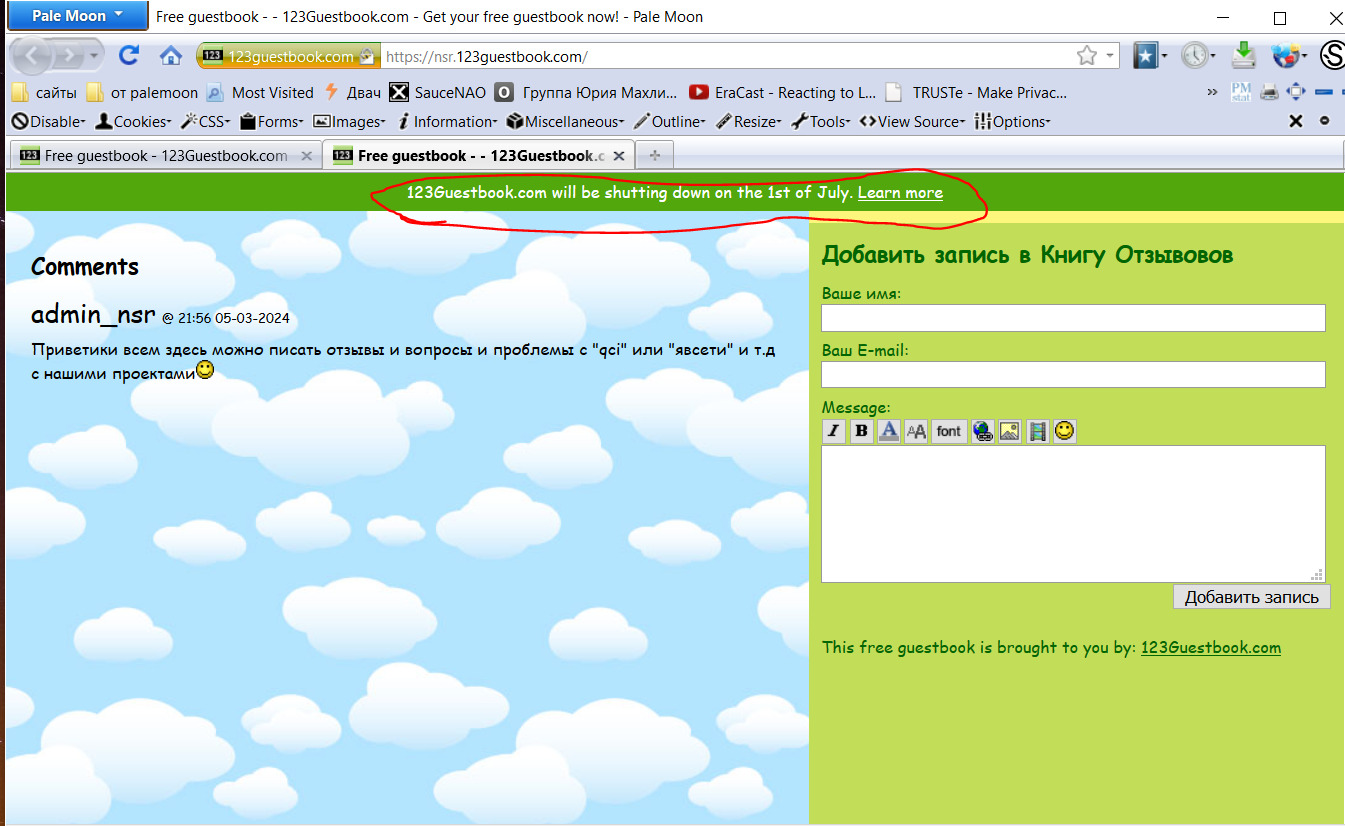Open the Pale Moon application menu

point(77,16)
